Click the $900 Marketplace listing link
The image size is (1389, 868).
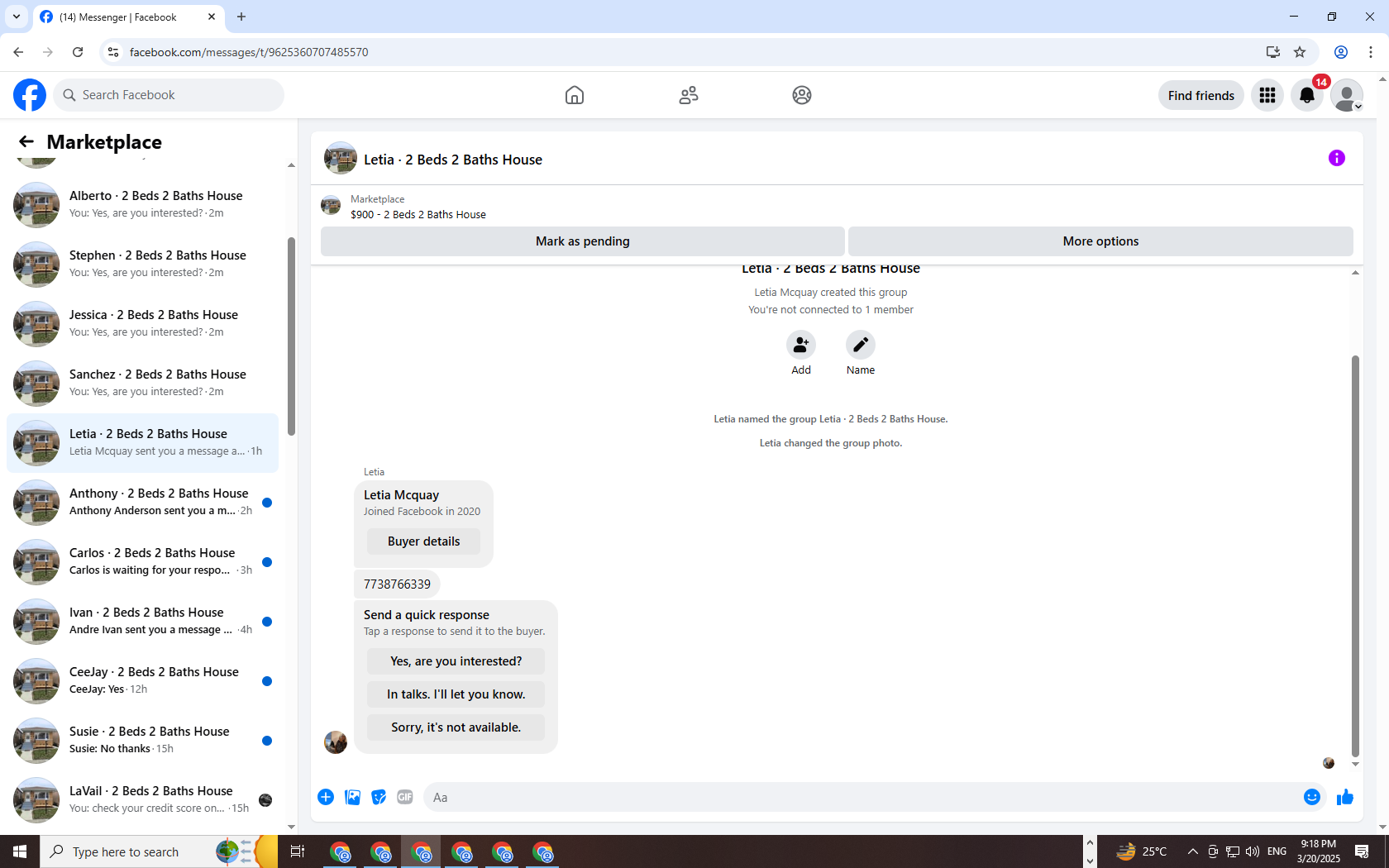(x=418, y=215)
